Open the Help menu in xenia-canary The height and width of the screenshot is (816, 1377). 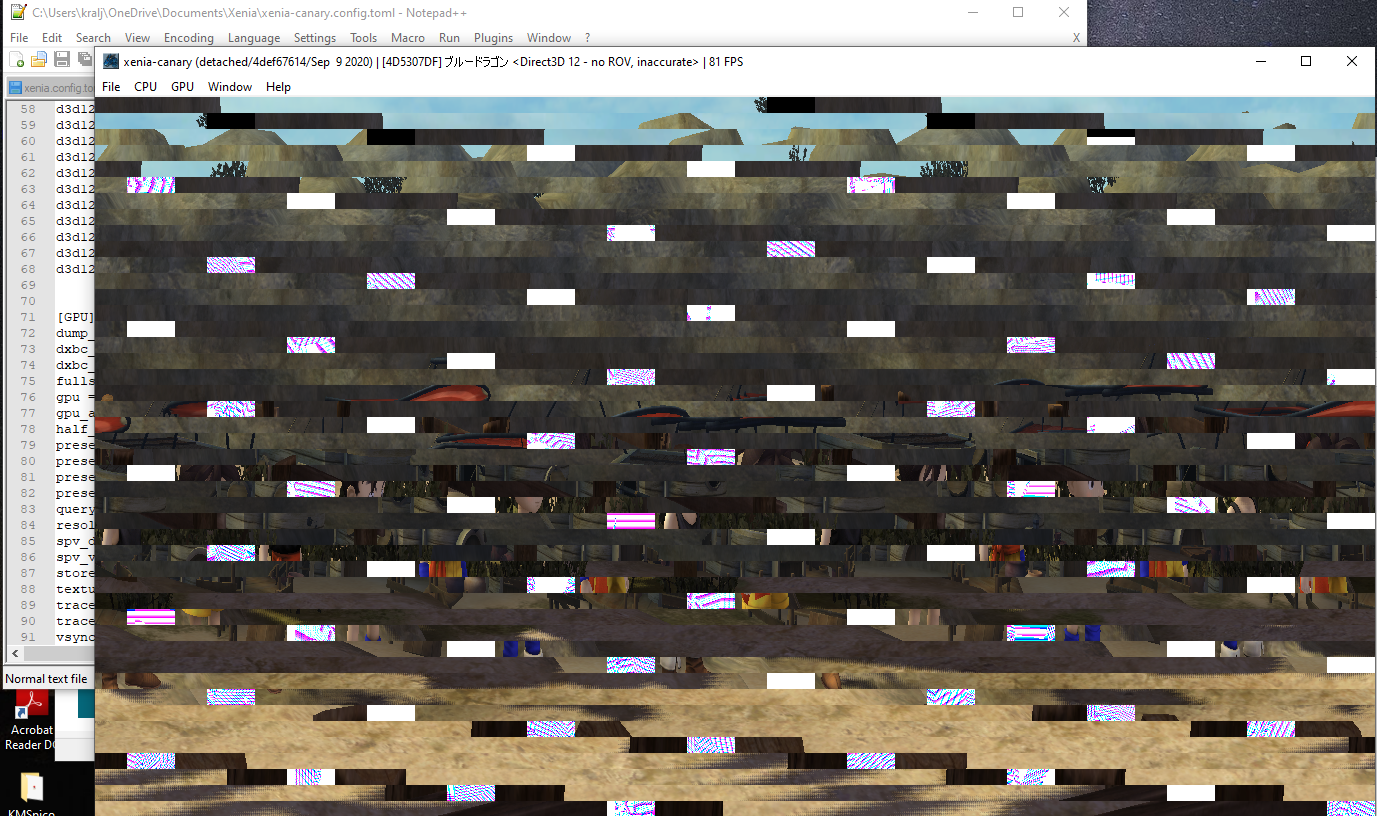point(278,87)
